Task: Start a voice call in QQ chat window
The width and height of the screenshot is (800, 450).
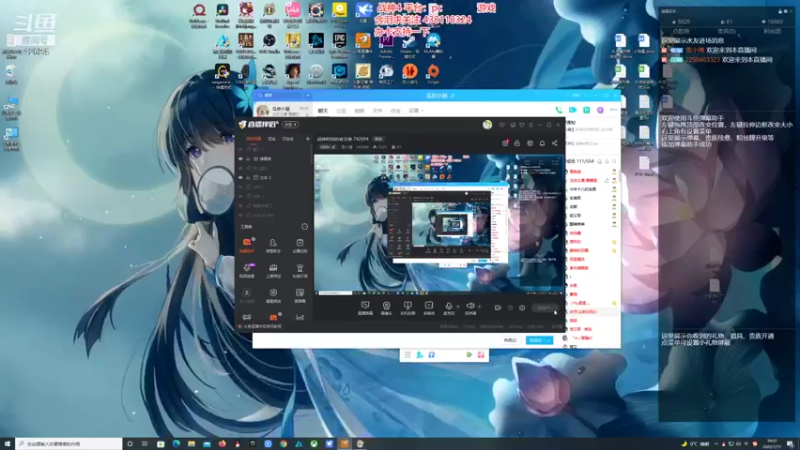Action: pyautogui.click(x=559, y=110)
